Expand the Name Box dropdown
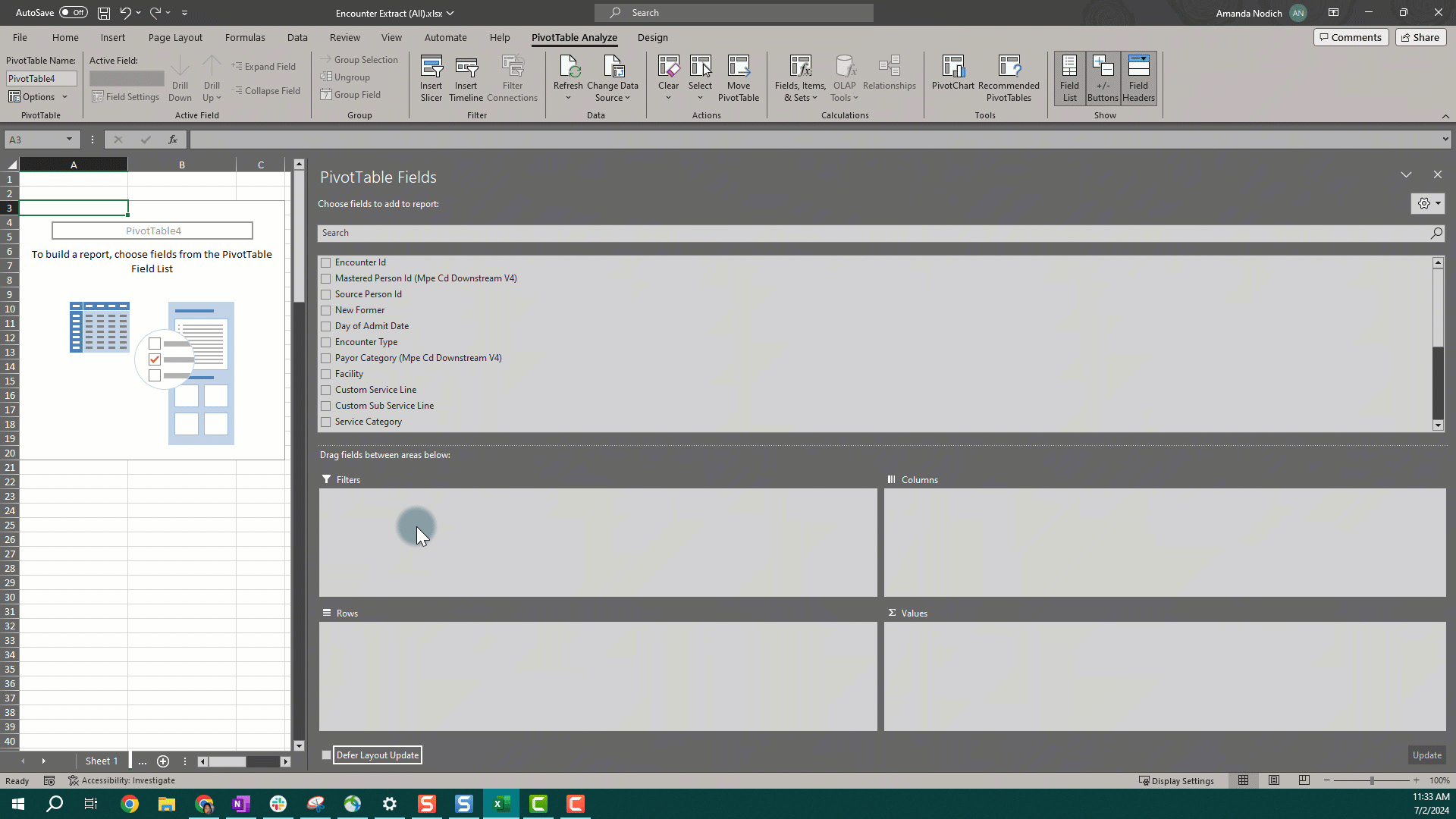This screenshot has width=1456, height=819. click(69, 140)
